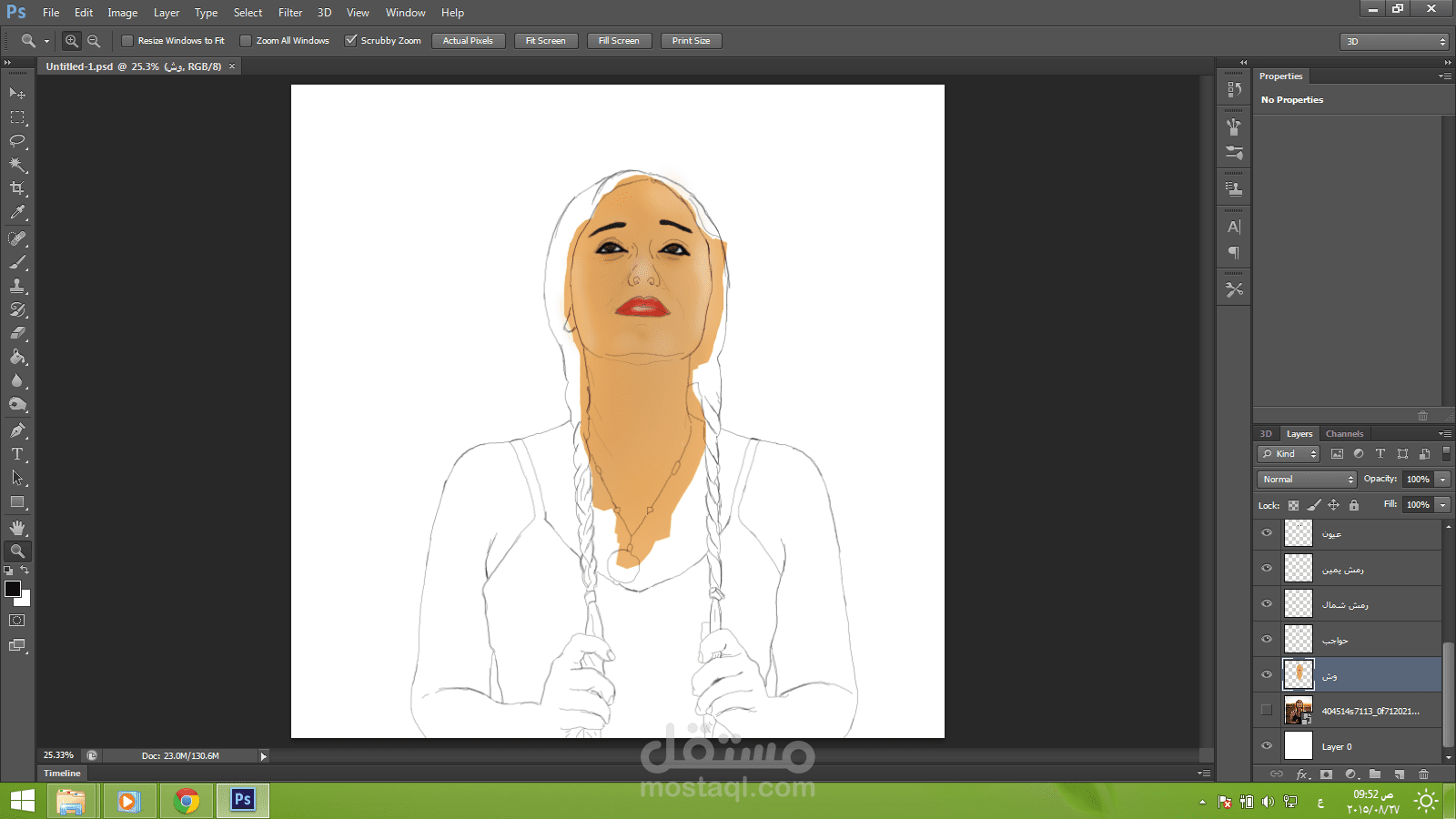Disable the Scrubby Zoom checkbox

(x=350, y=41)
